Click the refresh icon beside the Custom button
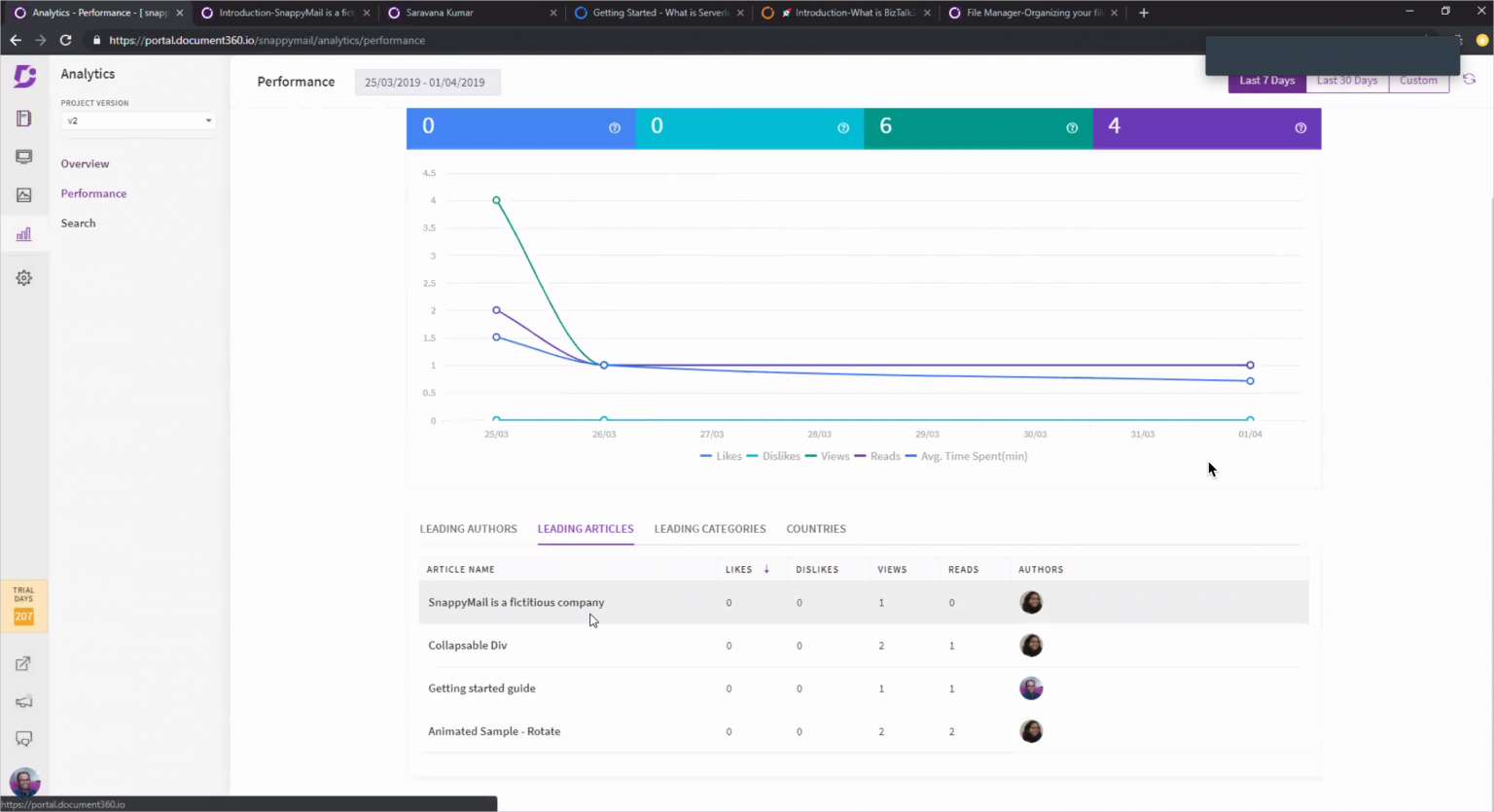Screen dimensions: 1494x812 tap(1469, 80)
